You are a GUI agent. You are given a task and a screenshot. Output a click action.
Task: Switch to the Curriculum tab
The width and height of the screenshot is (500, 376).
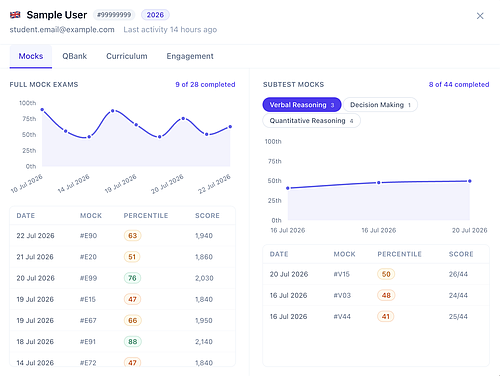point(127,56)
